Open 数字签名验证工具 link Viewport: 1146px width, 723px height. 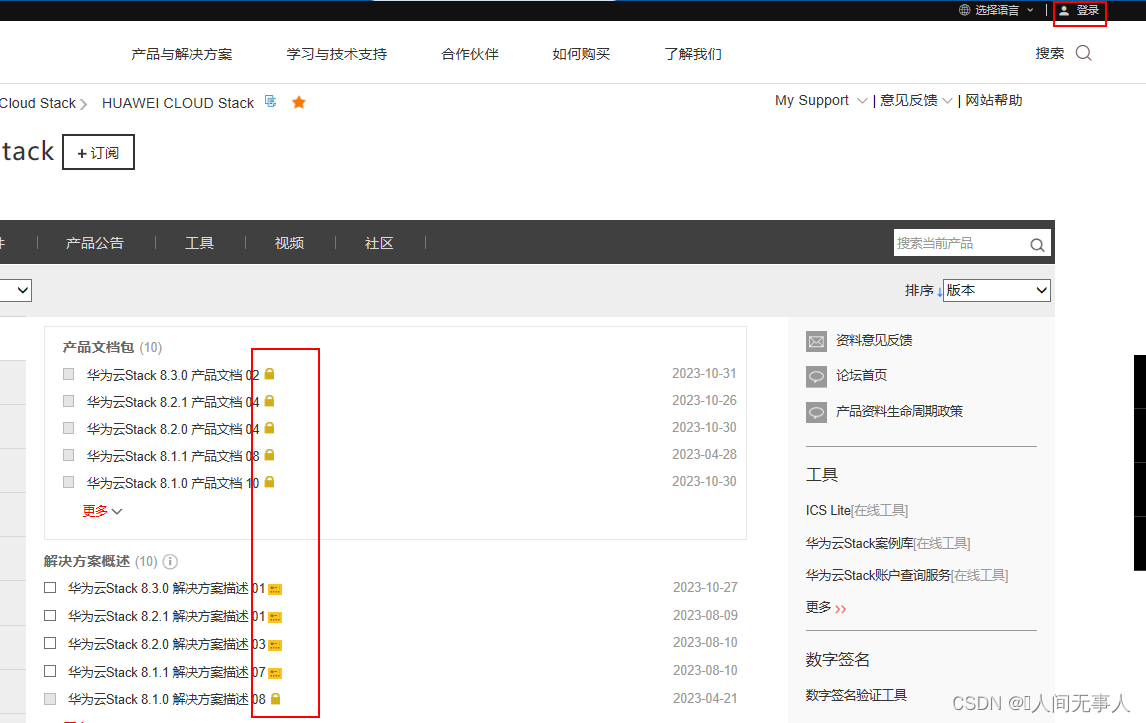pyautogui.click(x=856, y=695)
